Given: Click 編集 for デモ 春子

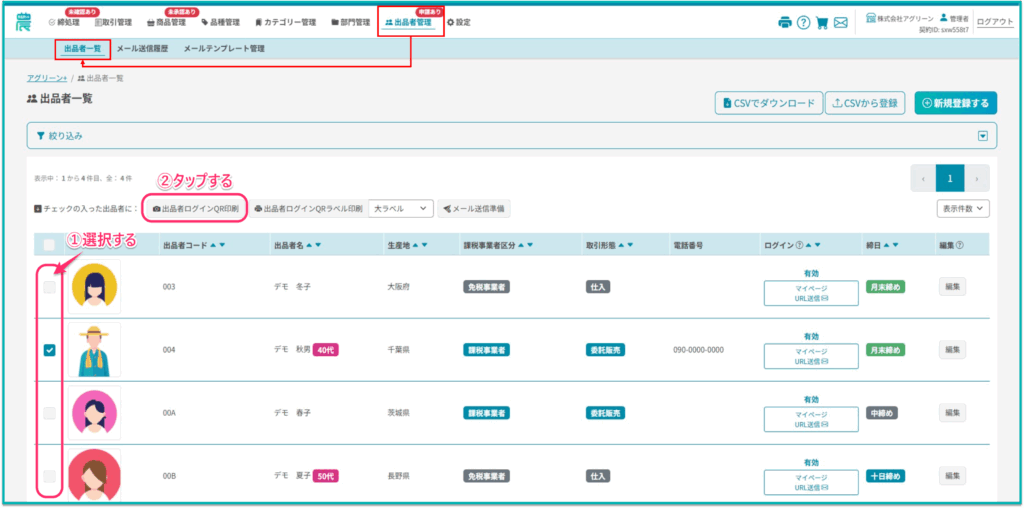Looking at the screenshot, I should tap(952, 413).
